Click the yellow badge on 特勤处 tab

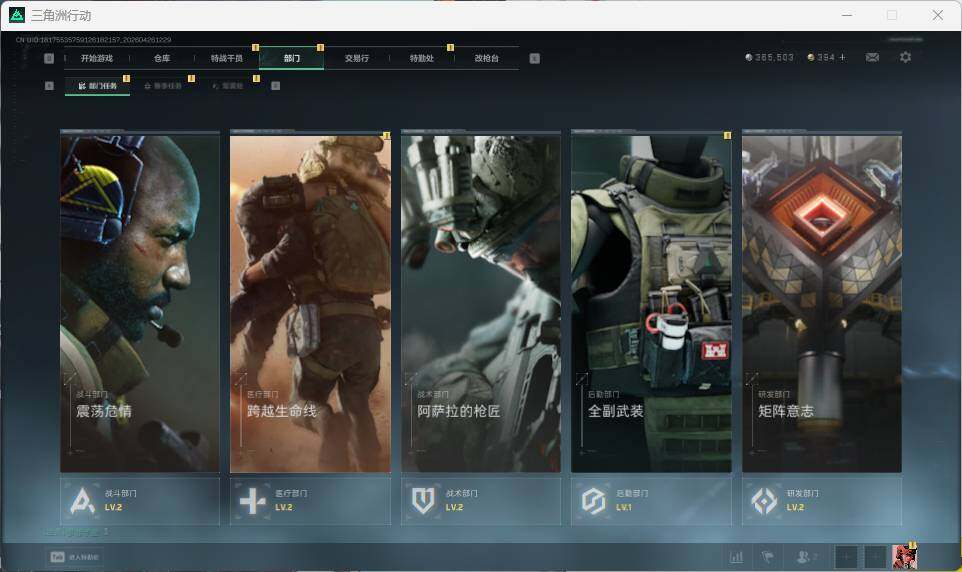point(450,47)
